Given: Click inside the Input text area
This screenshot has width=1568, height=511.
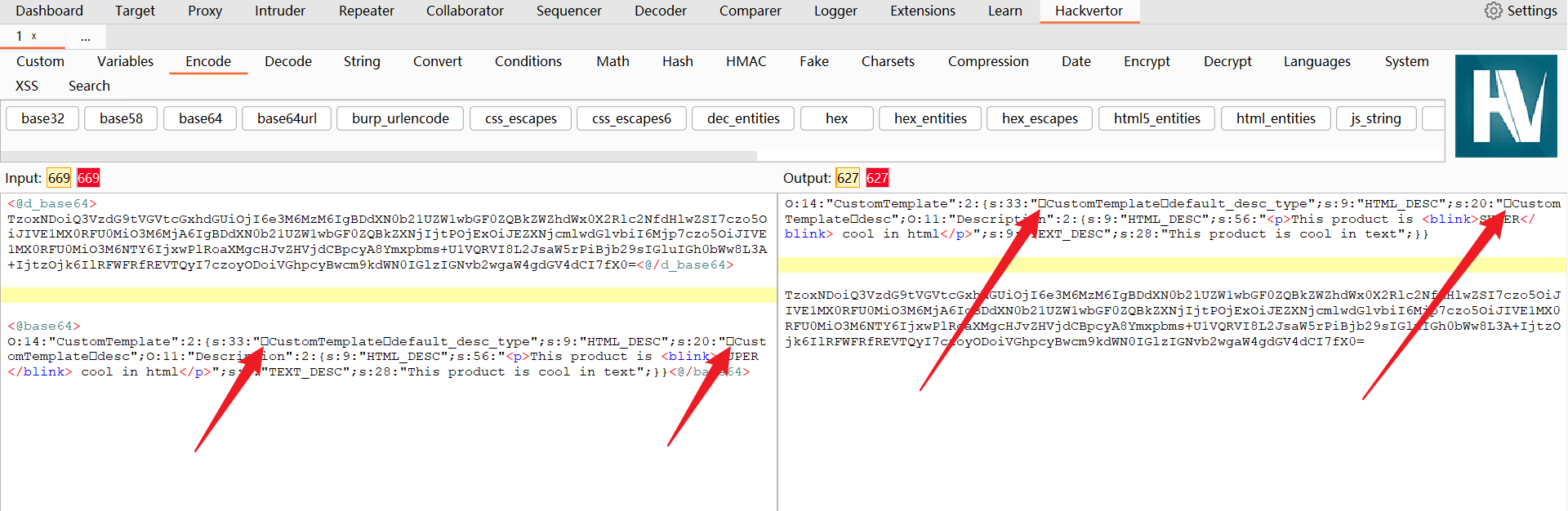Looking at the screenshot, I should [388, 352].
